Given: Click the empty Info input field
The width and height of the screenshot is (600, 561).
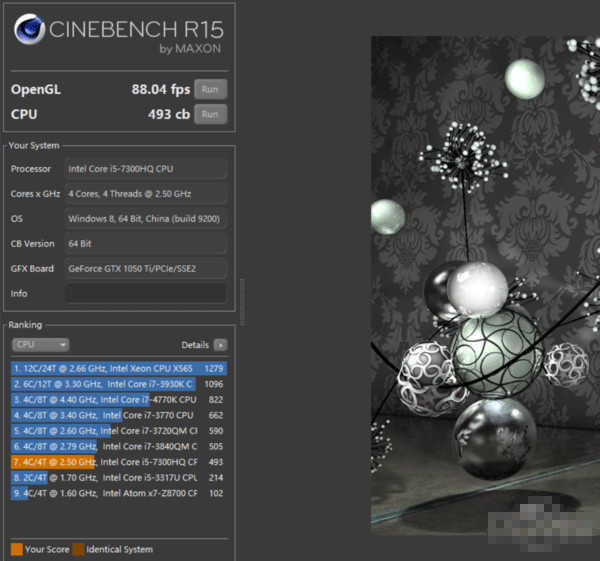Looking at the screenshot, I should (x=145, y=293).
